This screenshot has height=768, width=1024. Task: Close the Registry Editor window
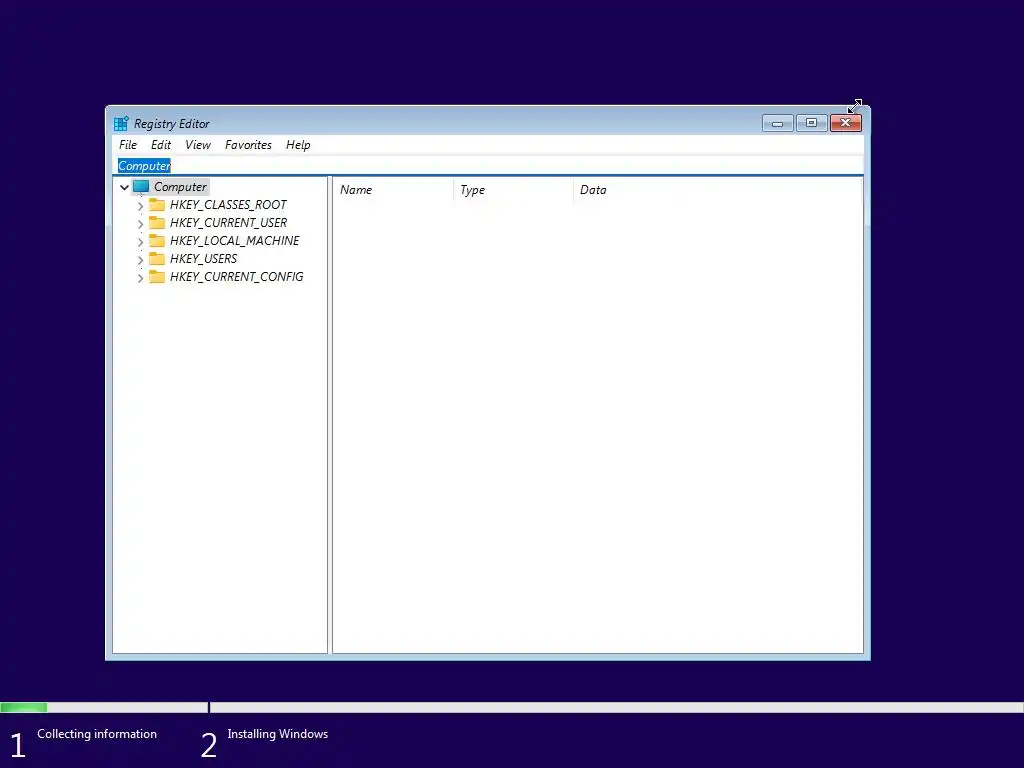[x=846, y=123]
